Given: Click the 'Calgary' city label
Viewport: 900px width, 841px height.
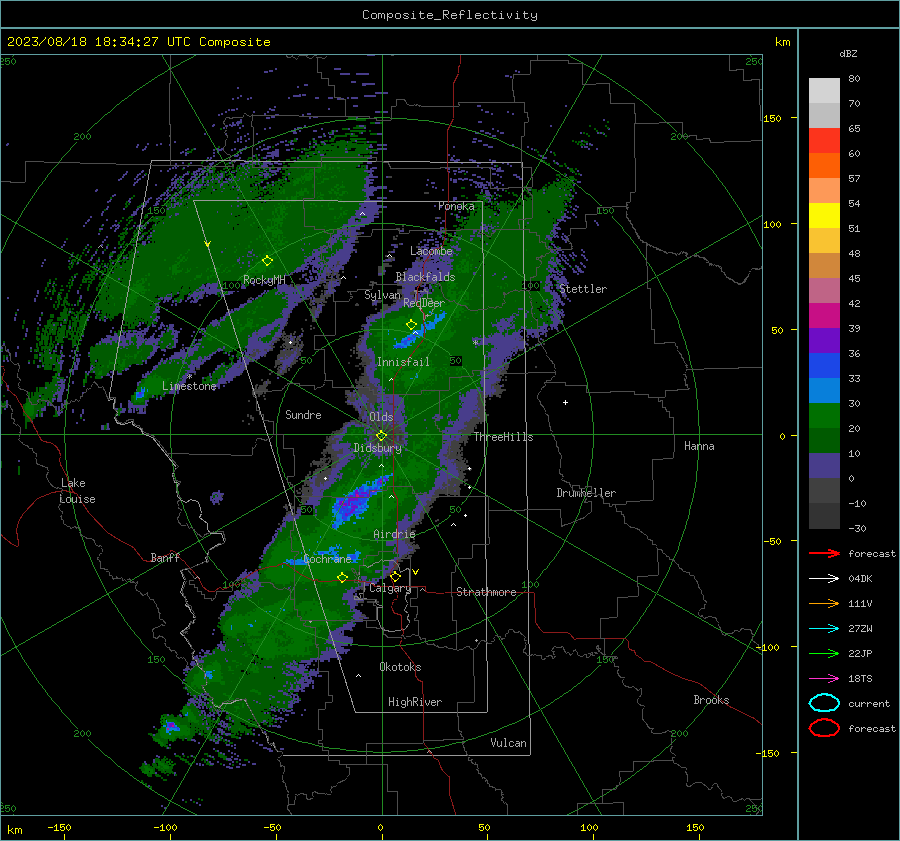Looking at the screenshot, I should click(390, 588).
